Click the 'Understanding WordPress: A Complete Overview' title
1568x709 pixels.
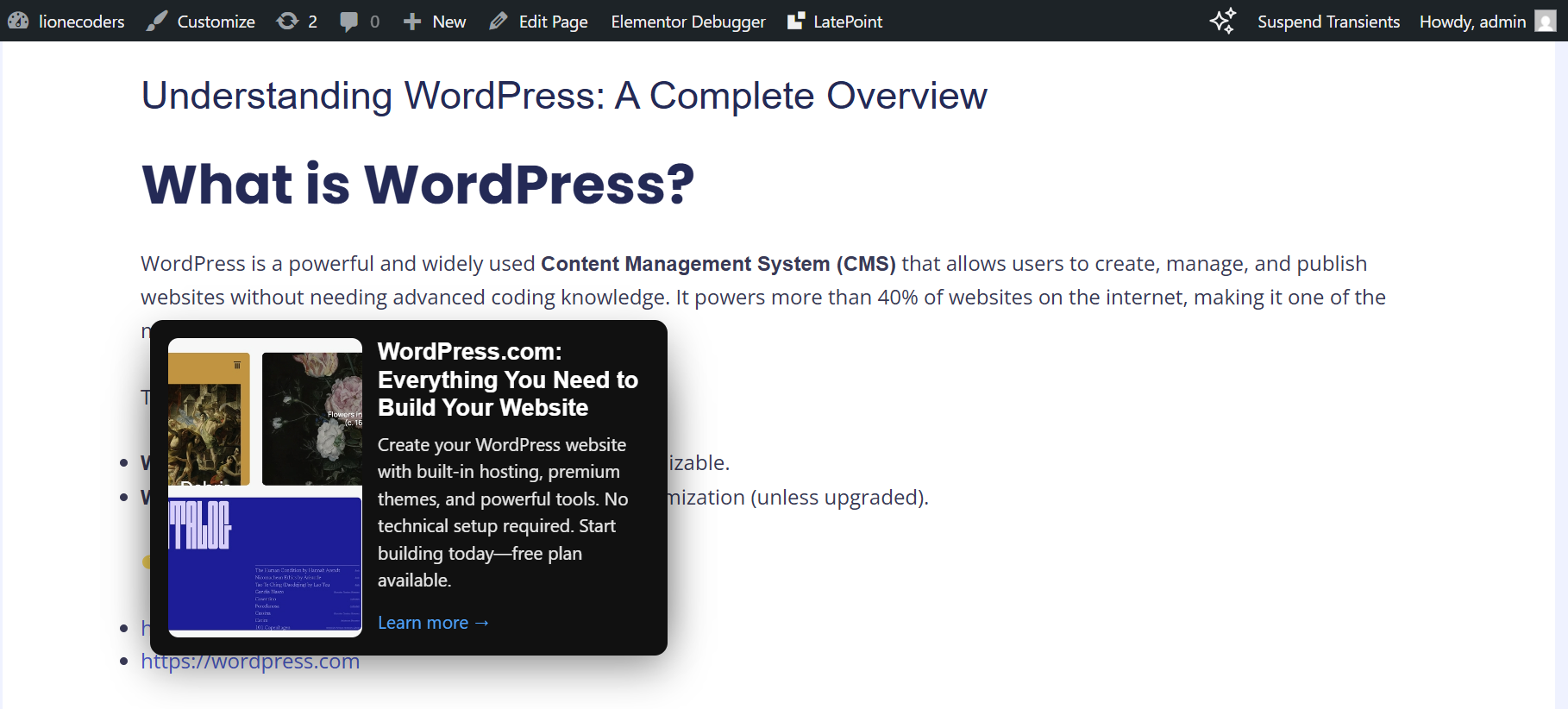click(x=564, y=96)
